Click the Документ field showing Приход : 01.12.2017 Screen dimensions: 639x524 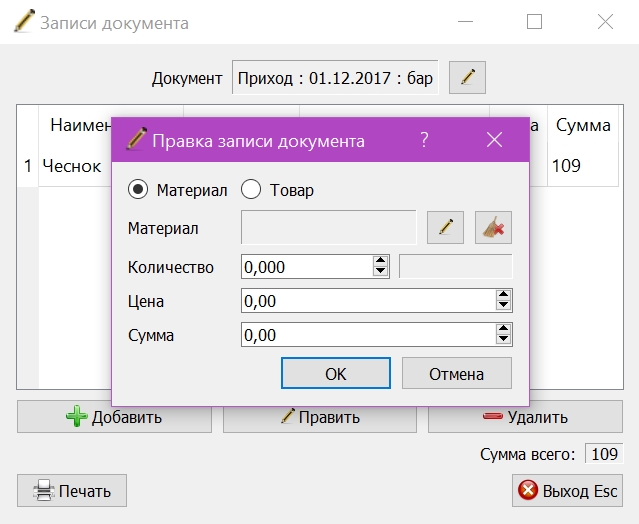[x=335, y=77]
